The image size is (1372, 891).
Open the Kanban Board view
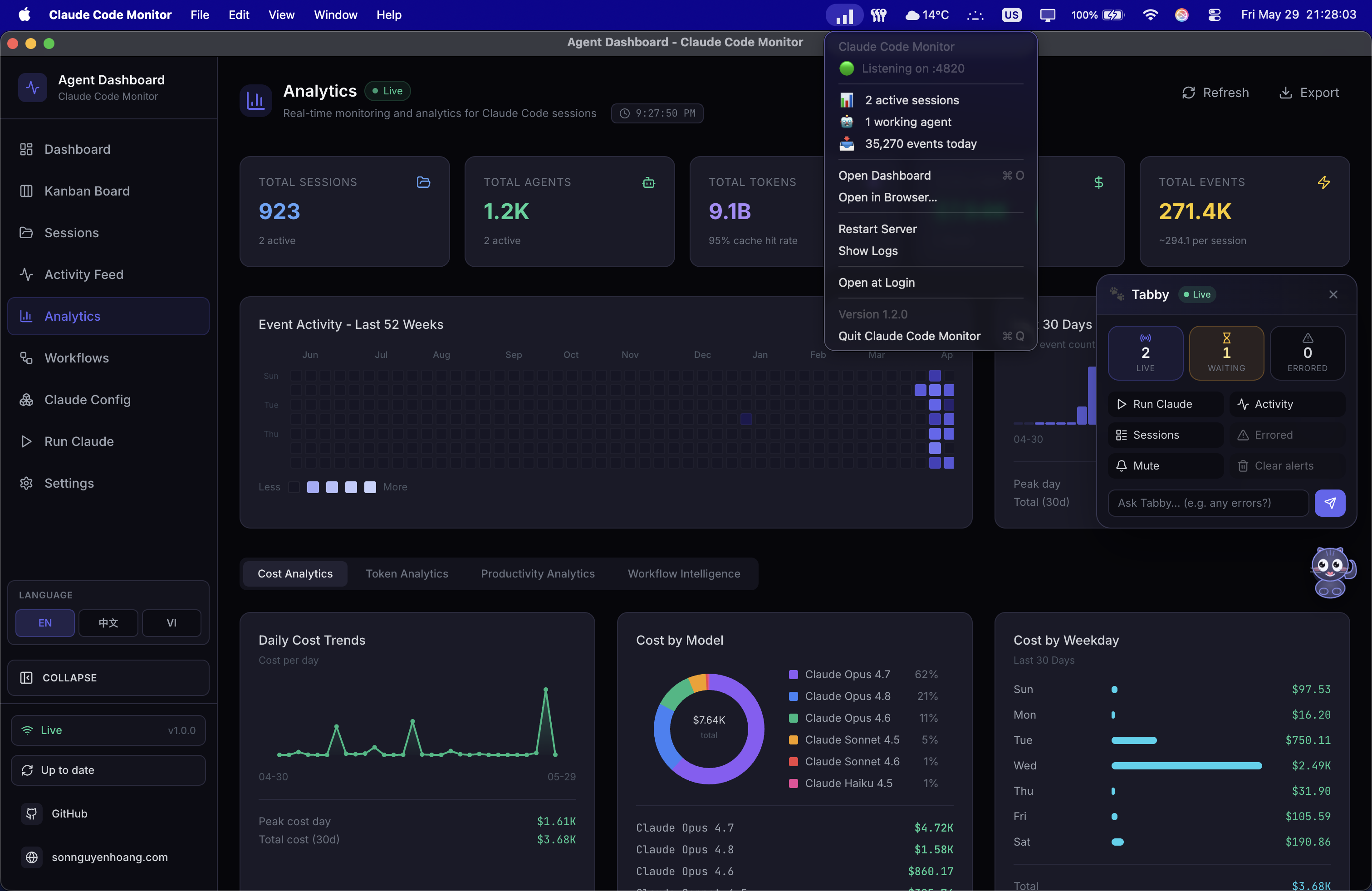pyautogui.click(x=108, y=191)
